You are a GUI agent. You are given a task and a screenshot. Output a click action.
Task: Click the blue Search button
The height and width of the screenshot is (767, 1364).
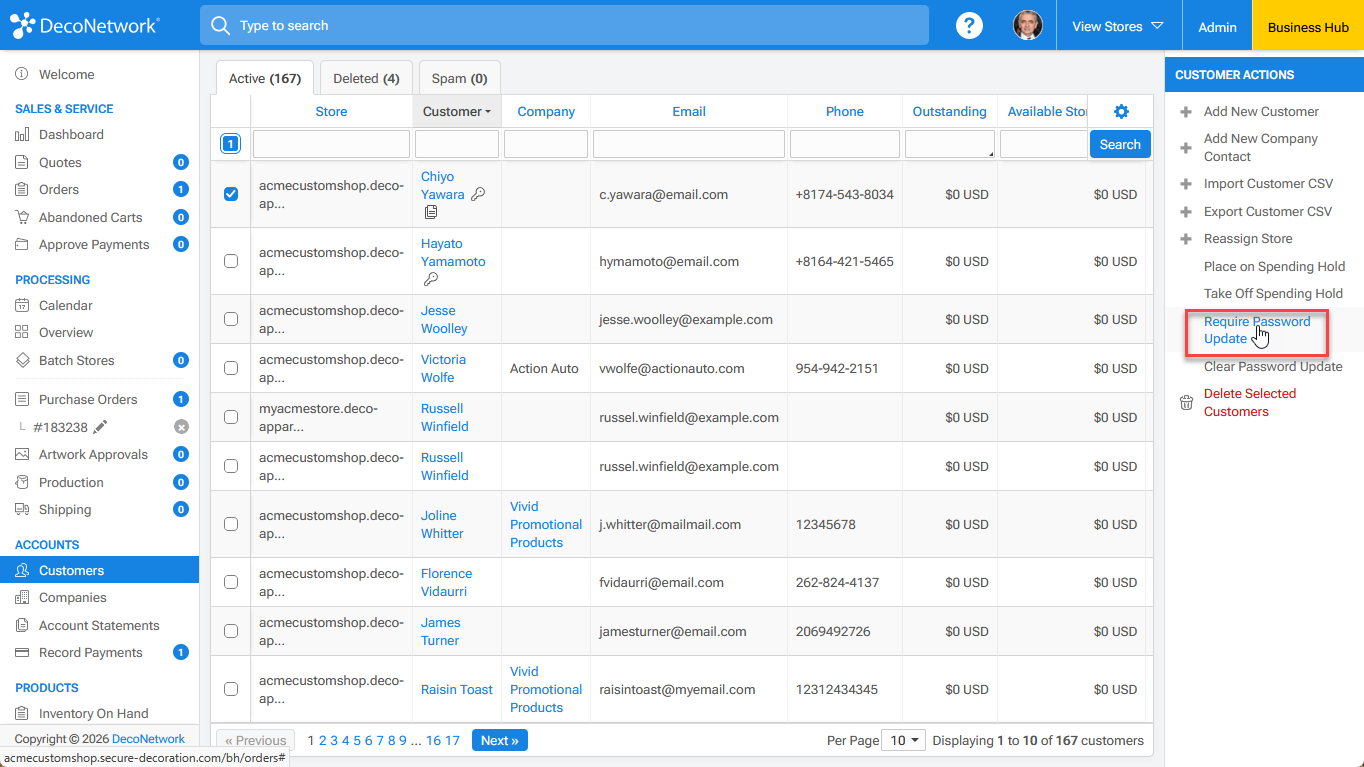point(1120,144)
